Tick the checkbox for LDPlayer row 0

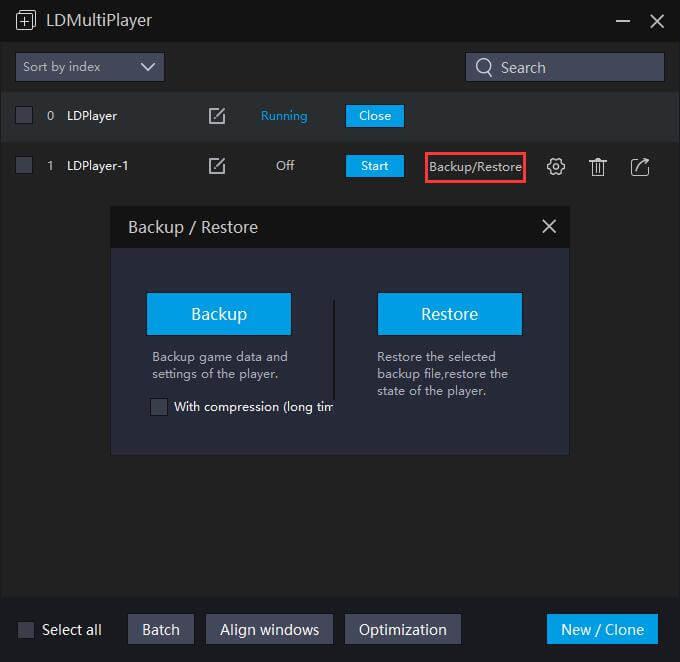click(24, 115)
